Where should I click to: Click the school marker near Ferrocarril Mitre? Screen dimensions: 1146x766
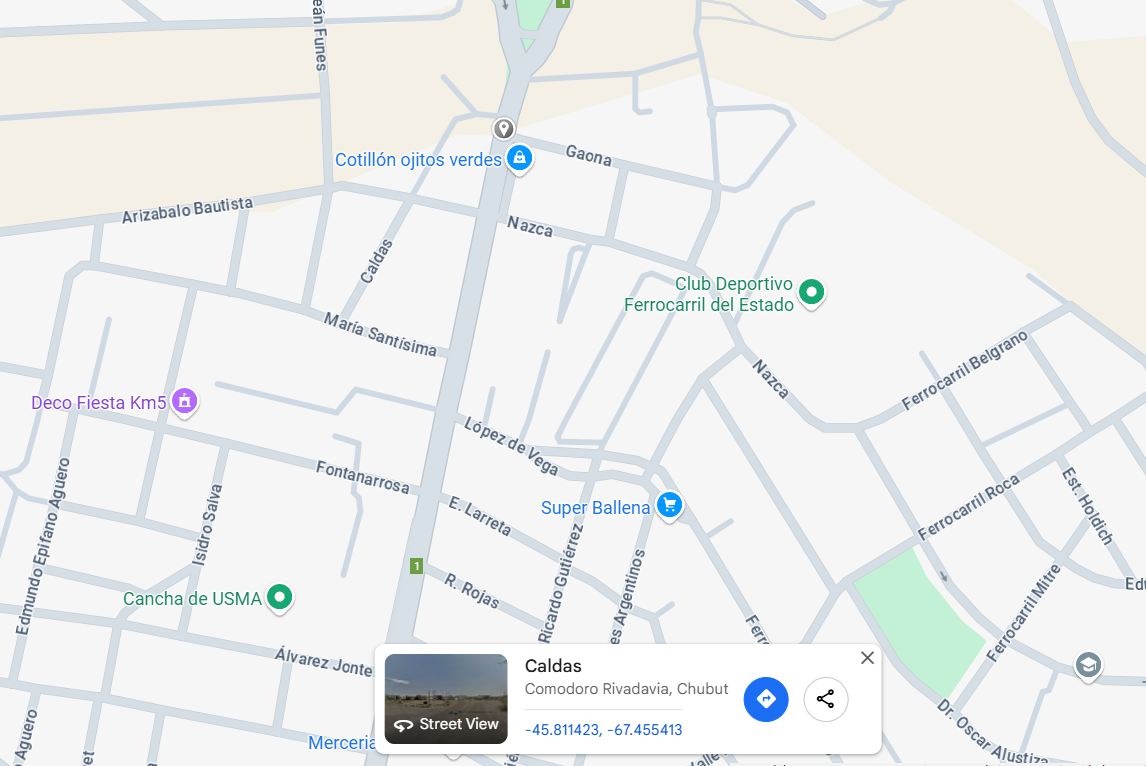pos(1088,666)
